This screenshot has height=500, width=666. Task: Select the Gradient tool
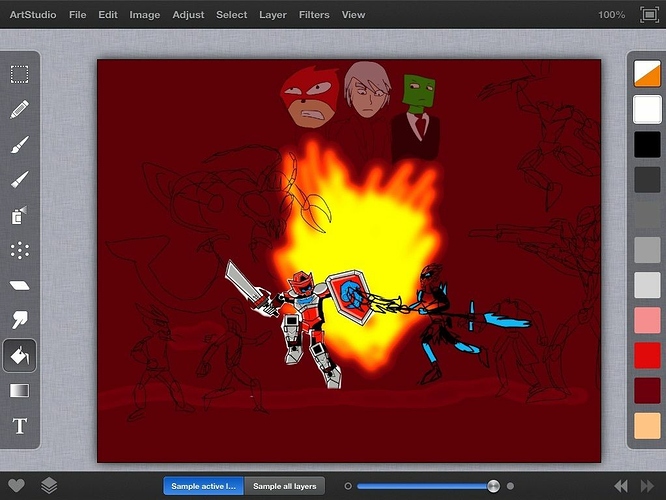(20, 390)
